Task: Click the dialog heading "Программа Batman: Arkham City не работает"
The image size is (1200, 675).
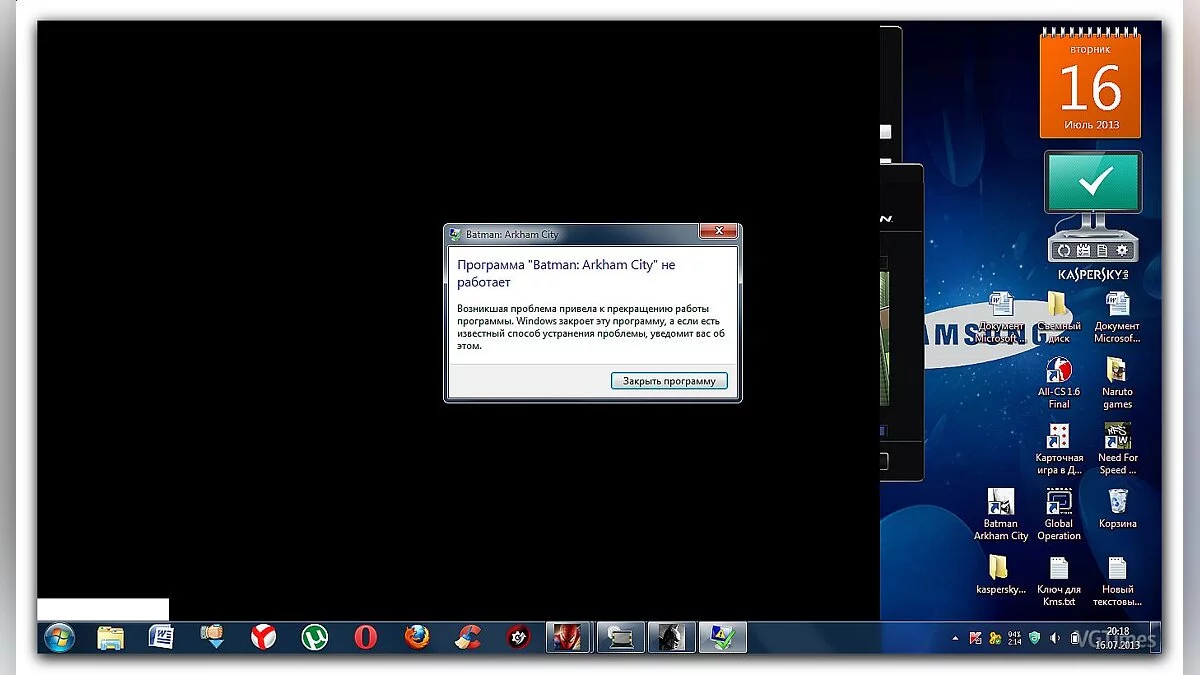Action: (566, 273)
